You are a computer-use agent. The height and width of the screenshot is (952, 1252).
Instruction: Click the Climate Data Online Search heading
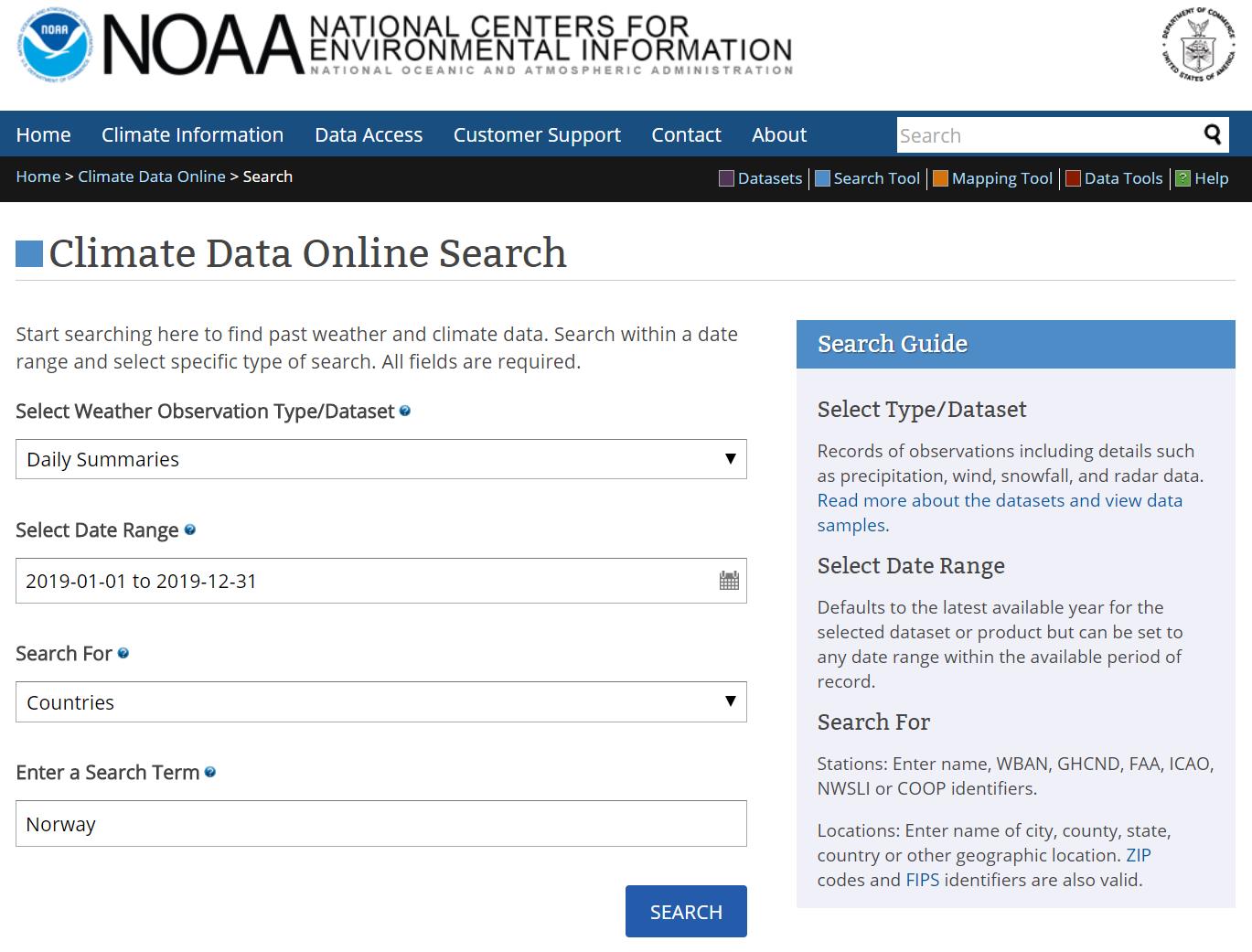click(308, 253)
